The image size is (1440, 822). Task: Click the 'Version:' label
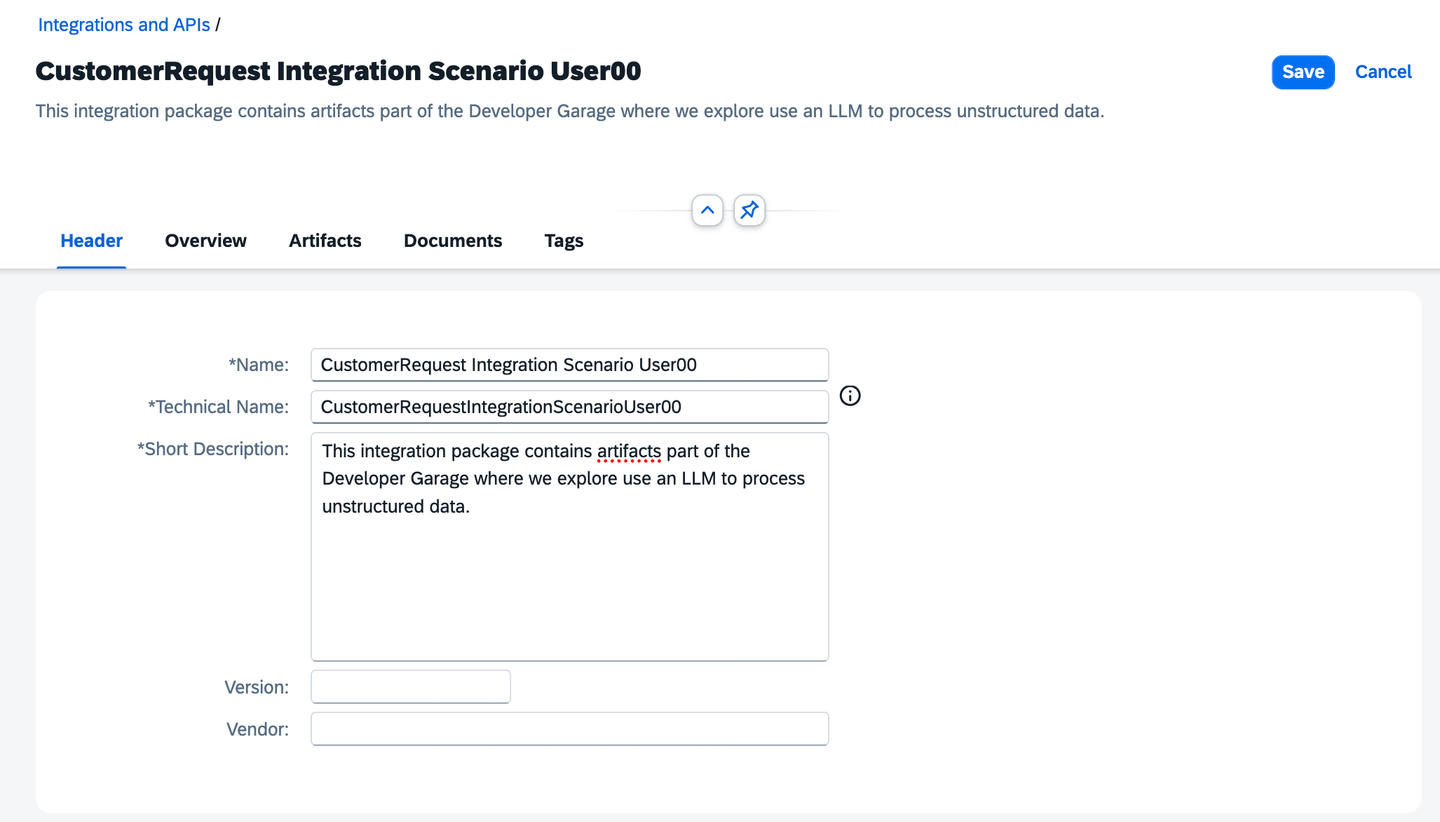(x=257, y=687)
